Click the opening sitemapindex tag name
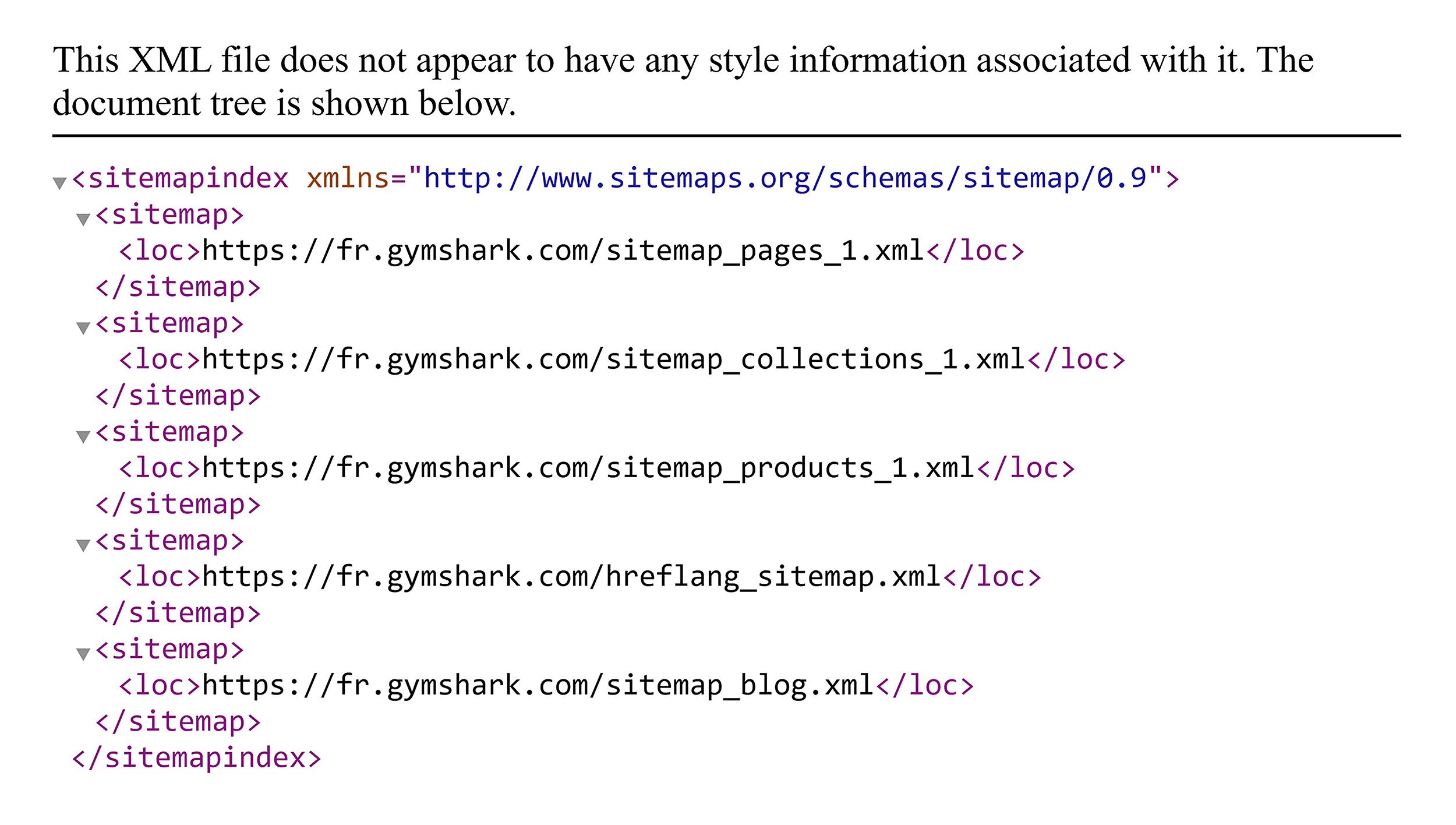Image resolution: width=1456 pixels, height=825 pixels. (188, 178)
